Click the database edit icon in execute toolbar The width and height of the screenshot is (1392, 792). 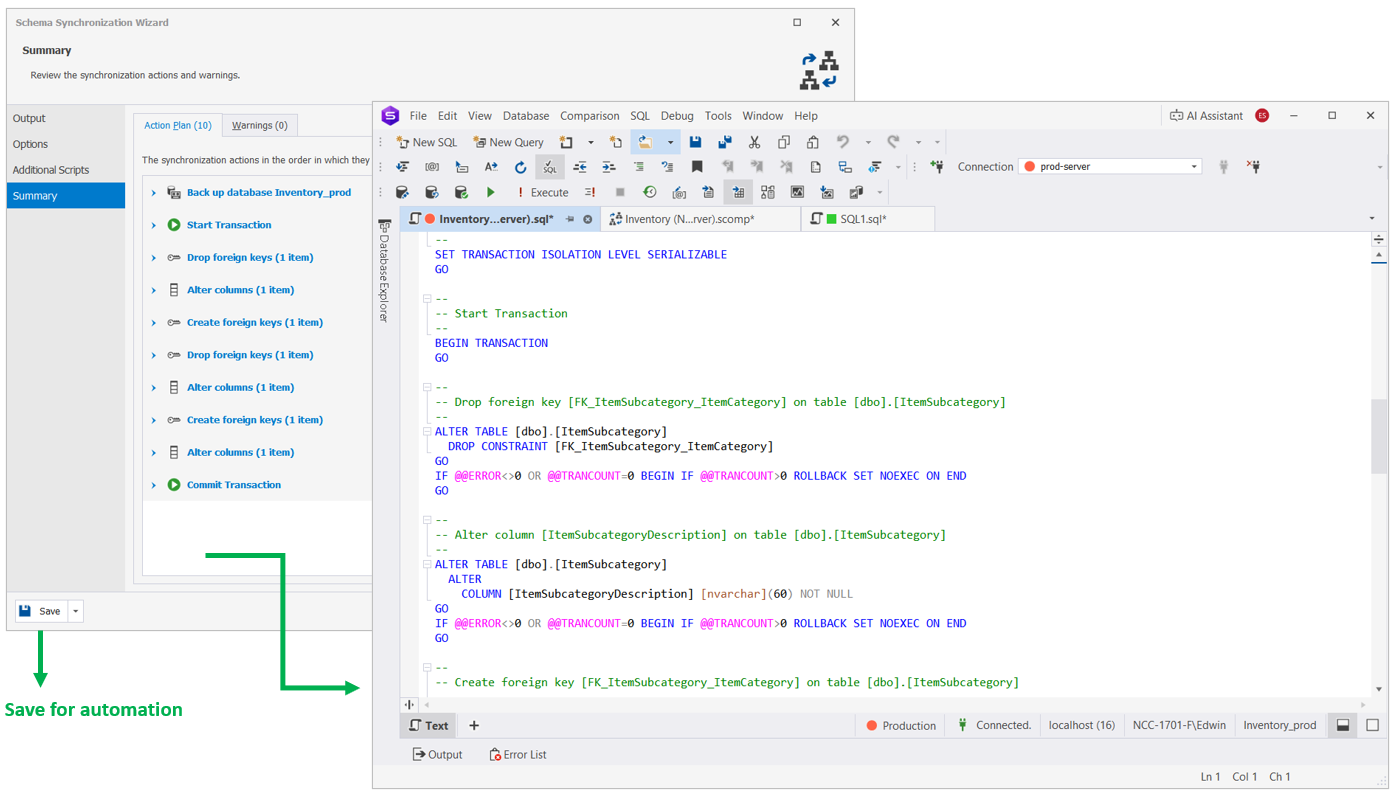tap(402, 192)
